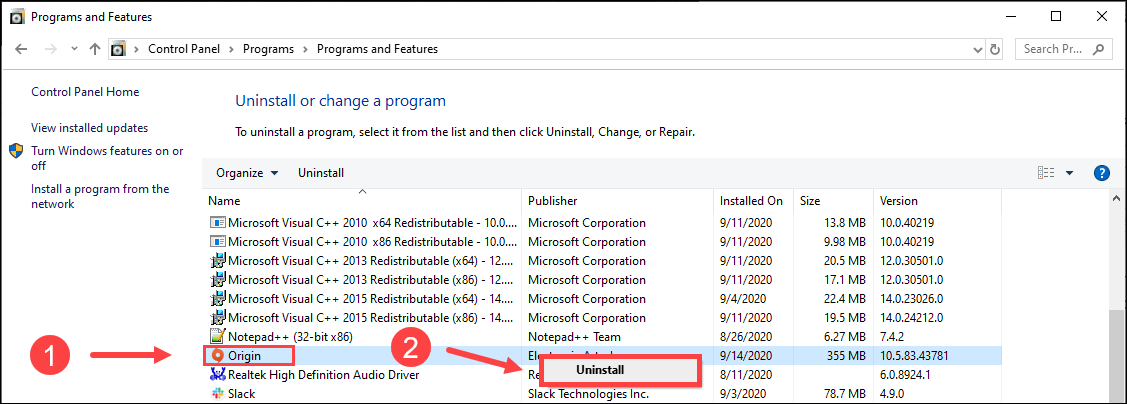Open Turn Windows features on or off
Screen dimensions: 1127x404
point(107,158)
